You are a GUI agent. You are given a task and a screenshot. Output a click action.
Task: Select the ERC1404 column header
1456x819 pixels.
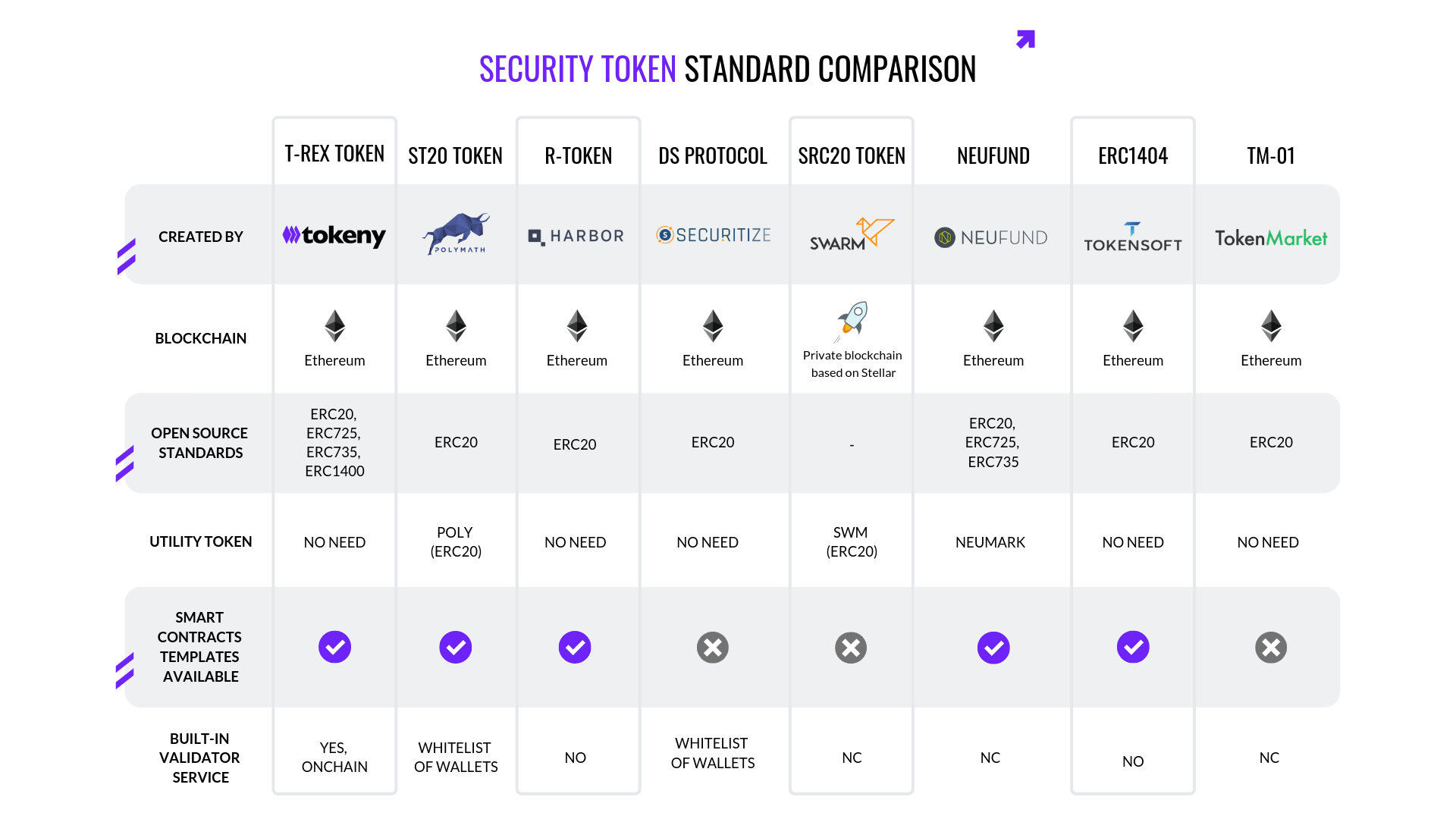coord(1133,155)
